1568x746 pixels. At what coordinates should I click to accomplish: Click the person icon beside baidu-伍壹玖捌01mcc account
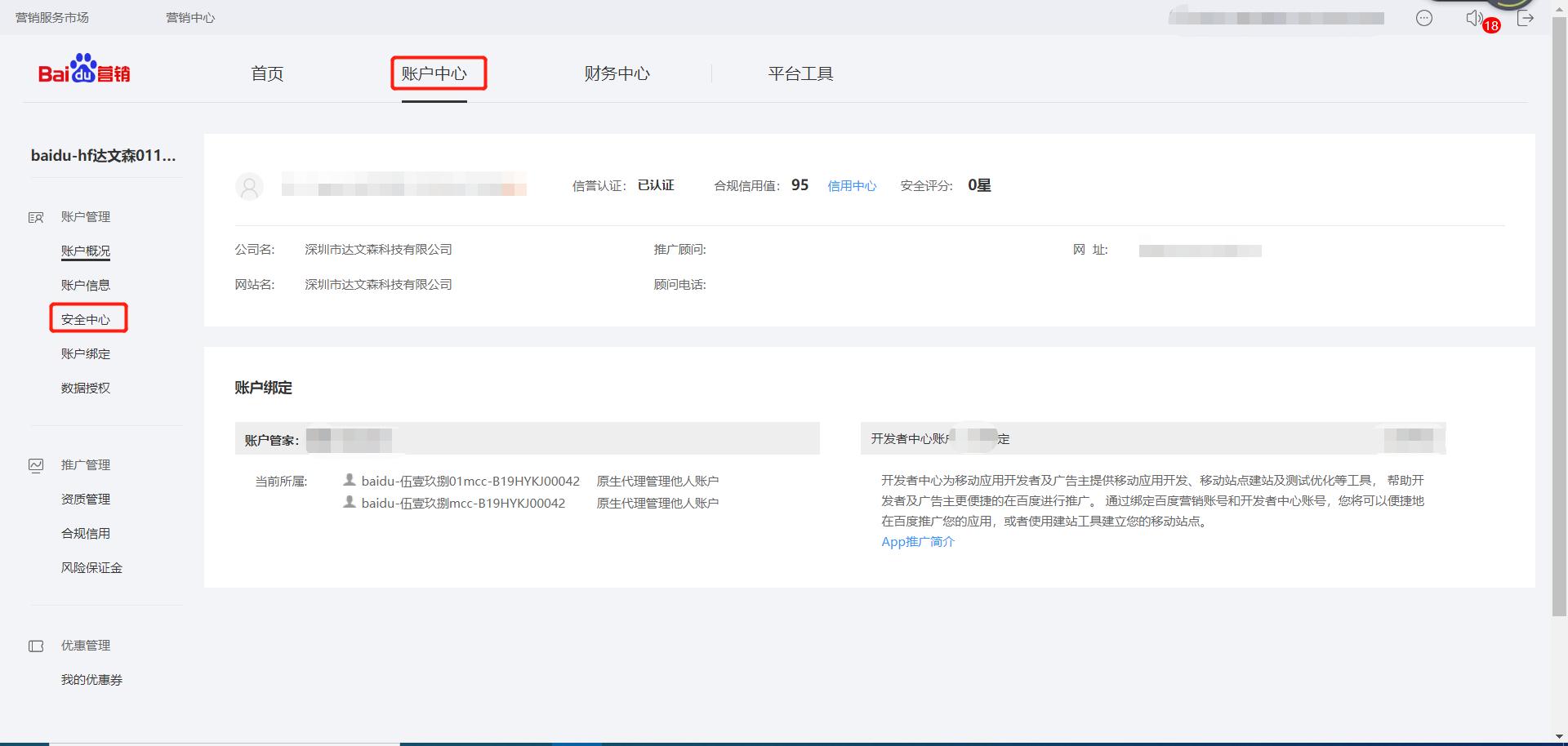pos(349,481)
